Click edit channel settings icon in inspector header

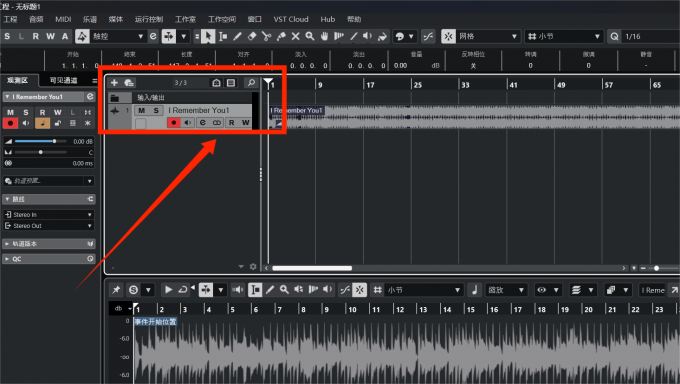(90, 96)
